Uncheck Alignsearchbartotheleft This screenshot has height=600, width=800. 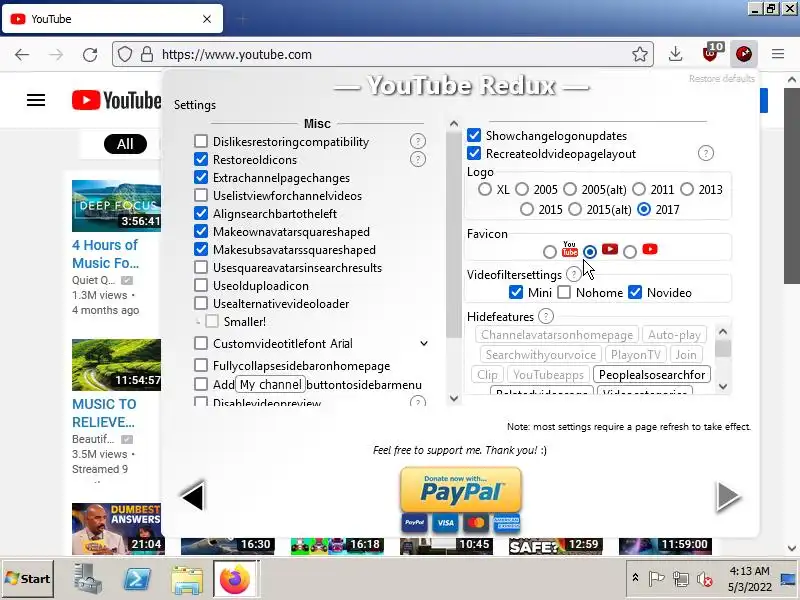[201, 213]
